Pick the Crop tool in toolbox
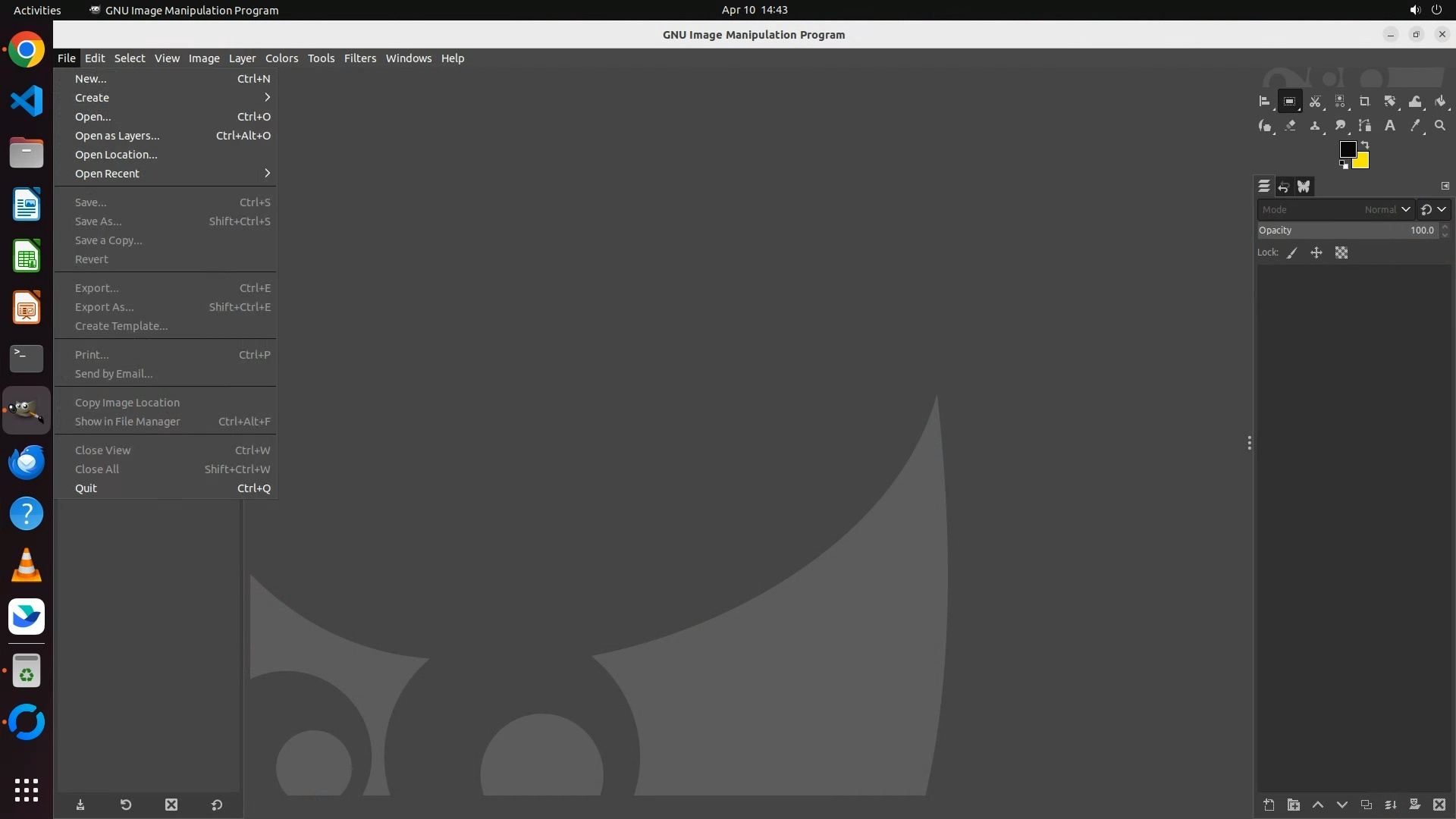Image resolution: width=1456 pixels, height=819 pixels. click(x=1365, y=101)
